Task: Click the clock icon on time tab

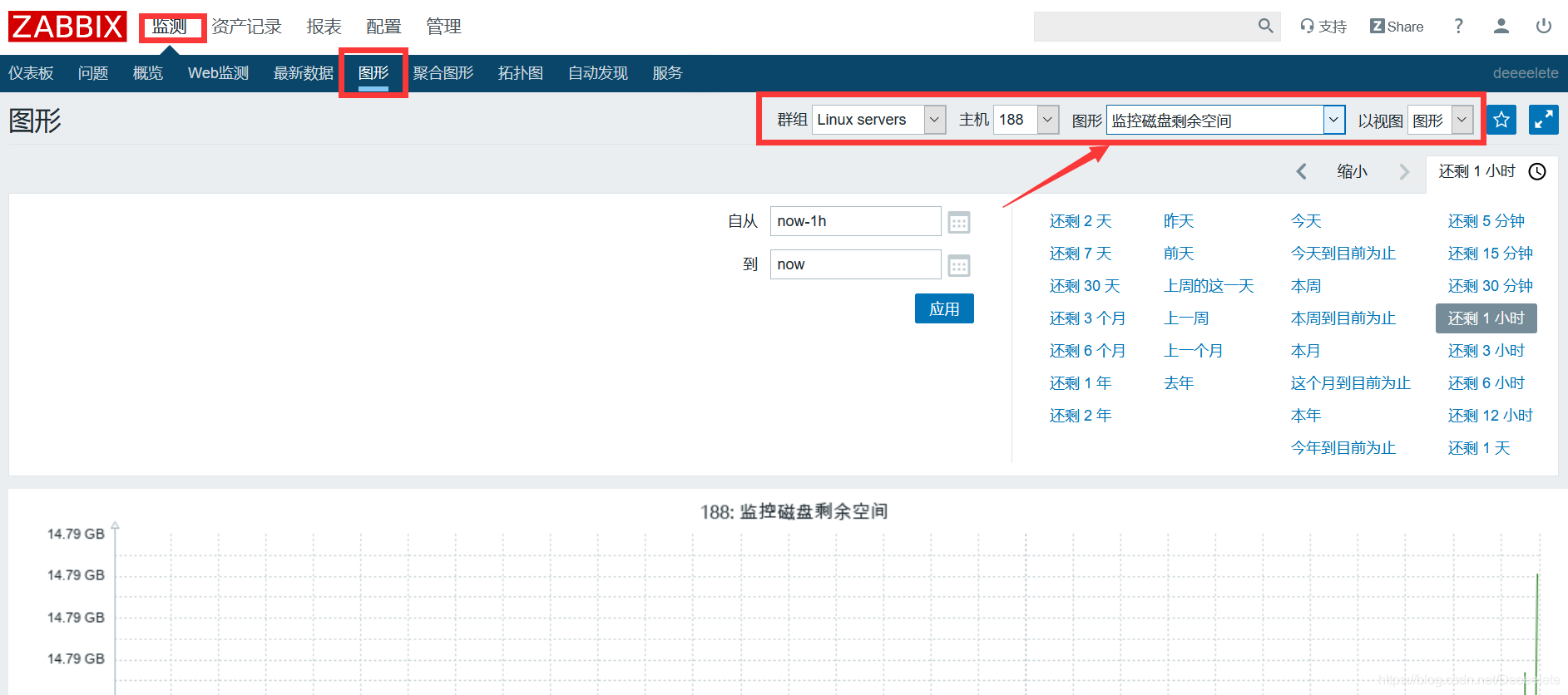Action: pyautogui.click(x=1537, y=171)
